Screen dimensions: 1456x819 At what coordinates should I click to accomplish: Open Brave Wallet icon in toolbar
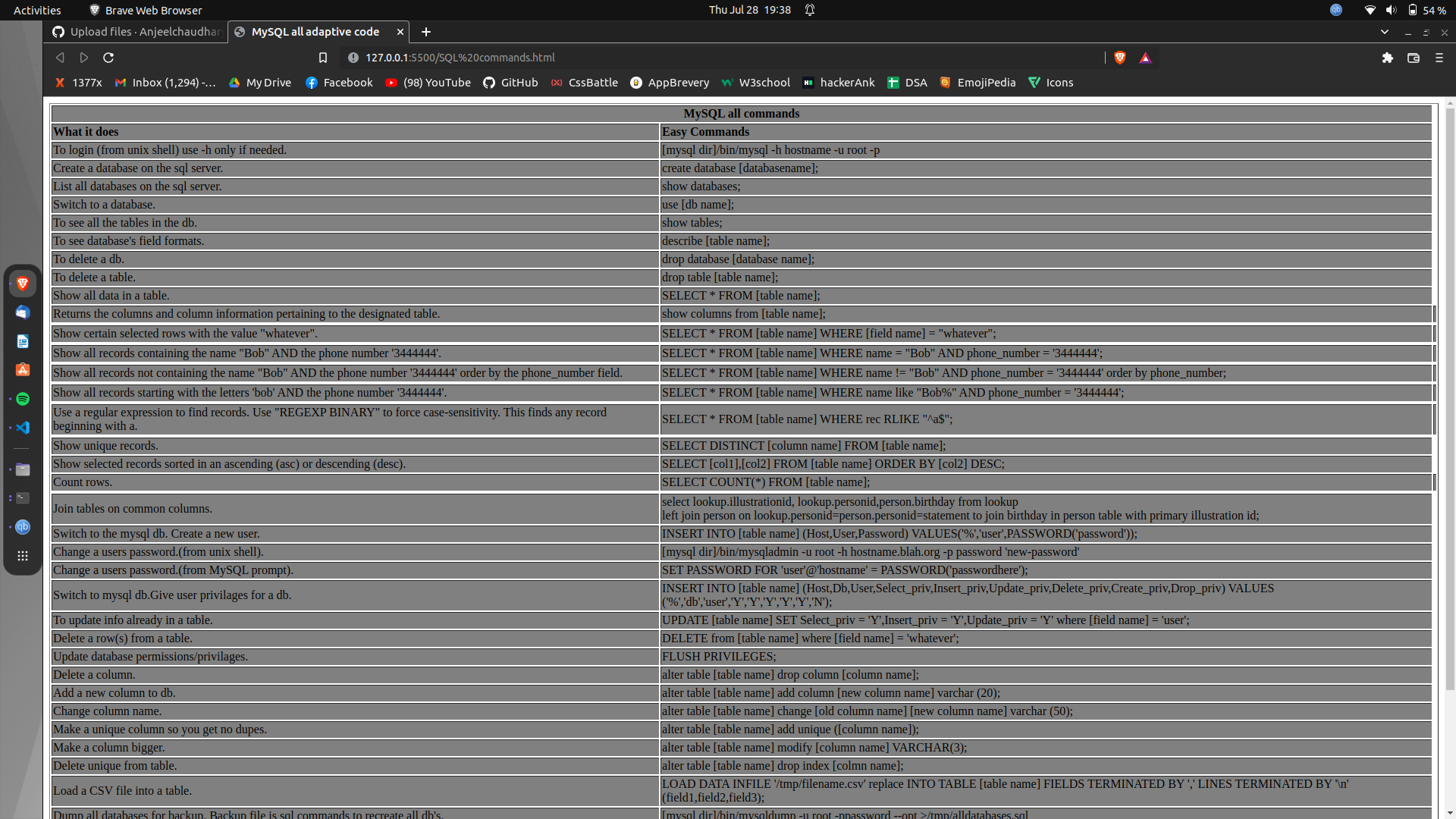(x=1413, y=58)
